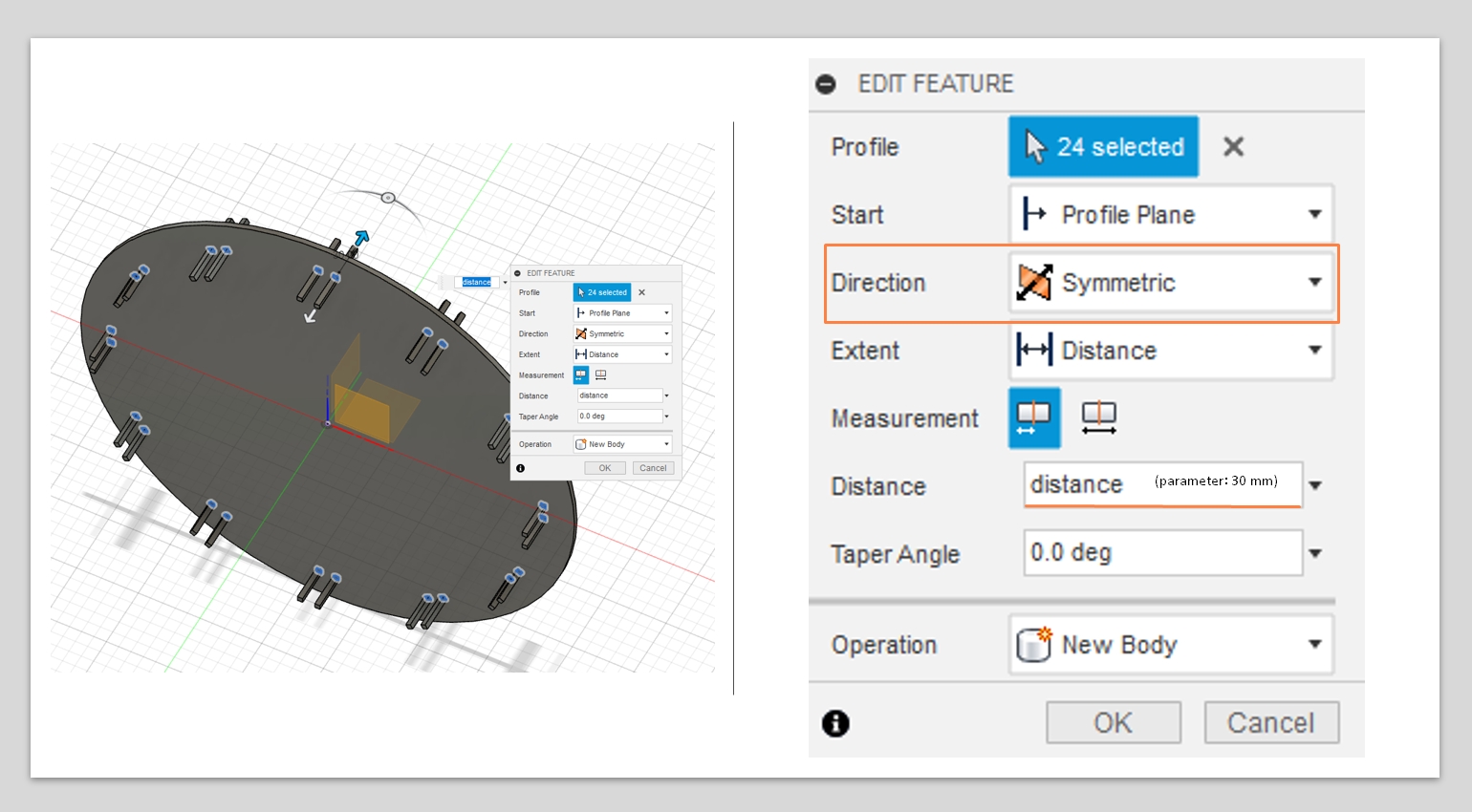This screenshot has width=1472, height=812.
Task: Click the 'Direction' label in enlarged panel
Action: tap(878, 283)
